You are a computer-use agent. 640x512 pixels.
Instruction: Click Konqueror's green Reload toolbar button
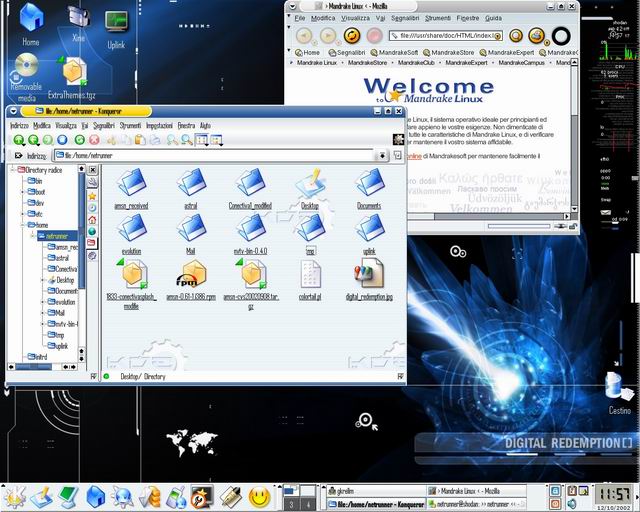(x=80, y=140)
